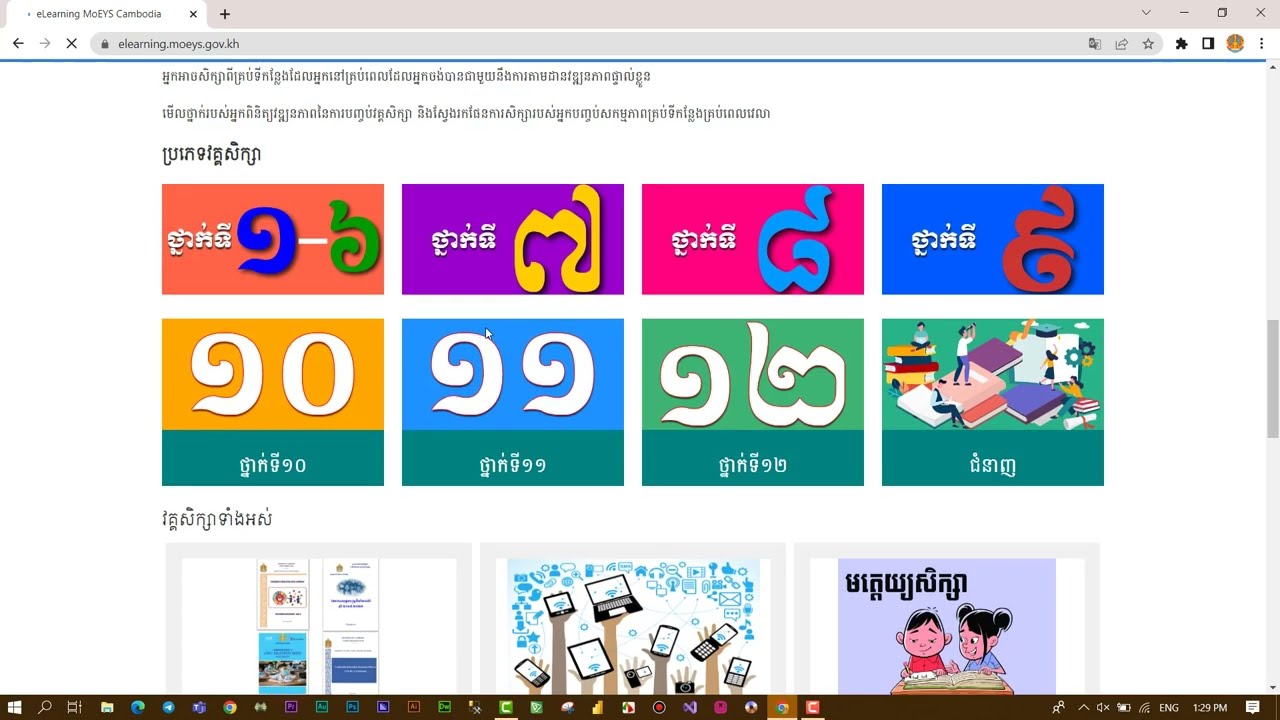Image resolution: width=1280 pixels, height=720 pixels.
Task: Open the Grade 8 pink banner
Action: click(x=753, y=239)
